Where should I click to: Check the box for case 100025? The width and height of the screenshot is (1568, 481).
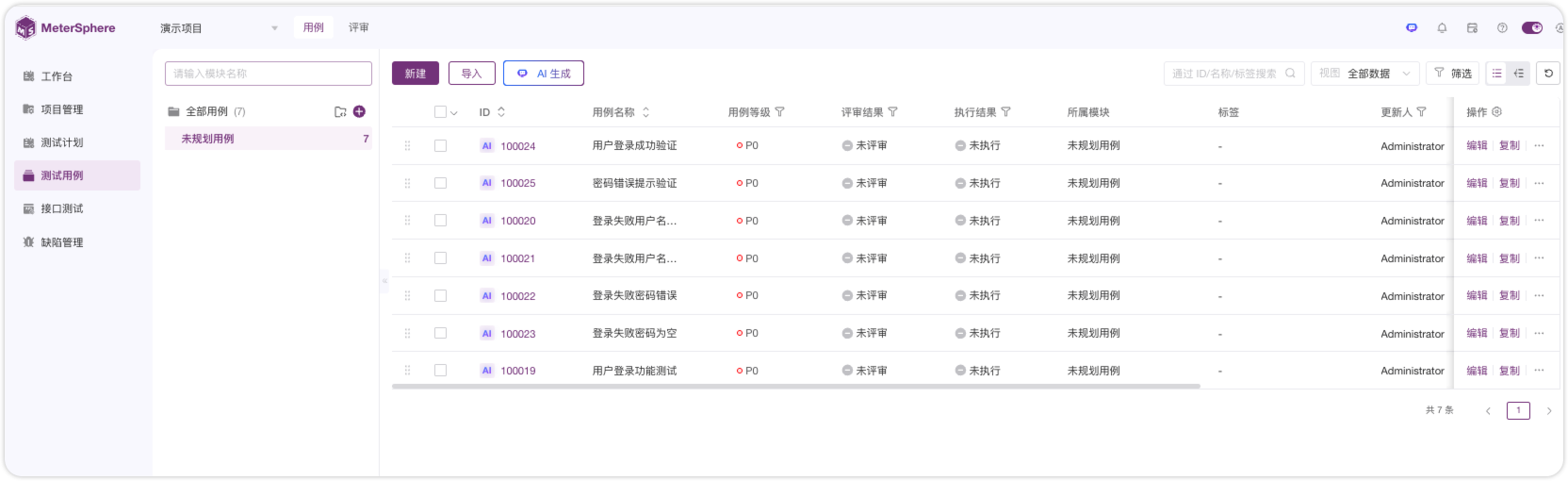[x=440, y=183]
